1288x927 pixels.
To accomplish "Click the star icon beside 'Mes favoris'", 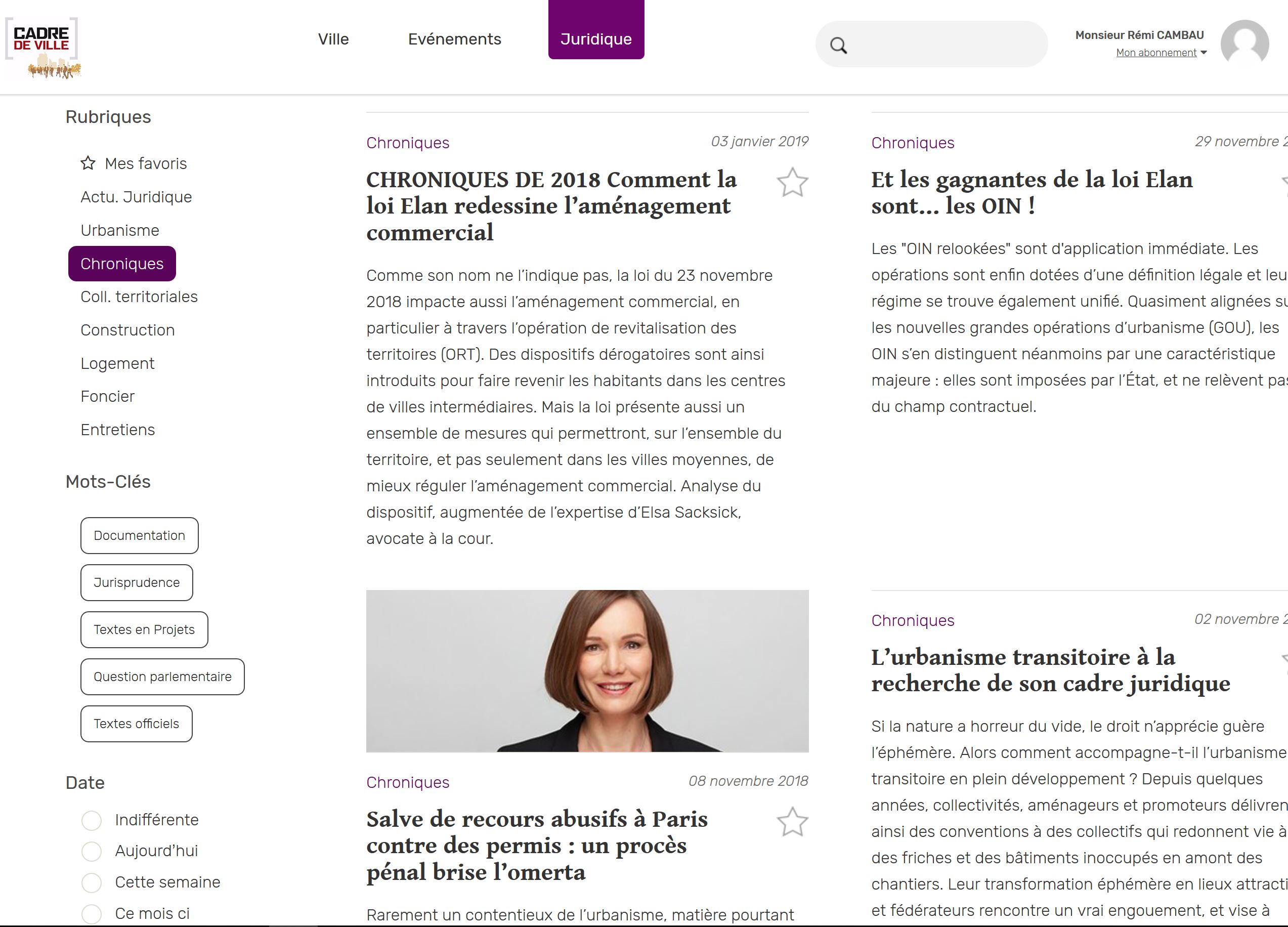I will 89,162.
